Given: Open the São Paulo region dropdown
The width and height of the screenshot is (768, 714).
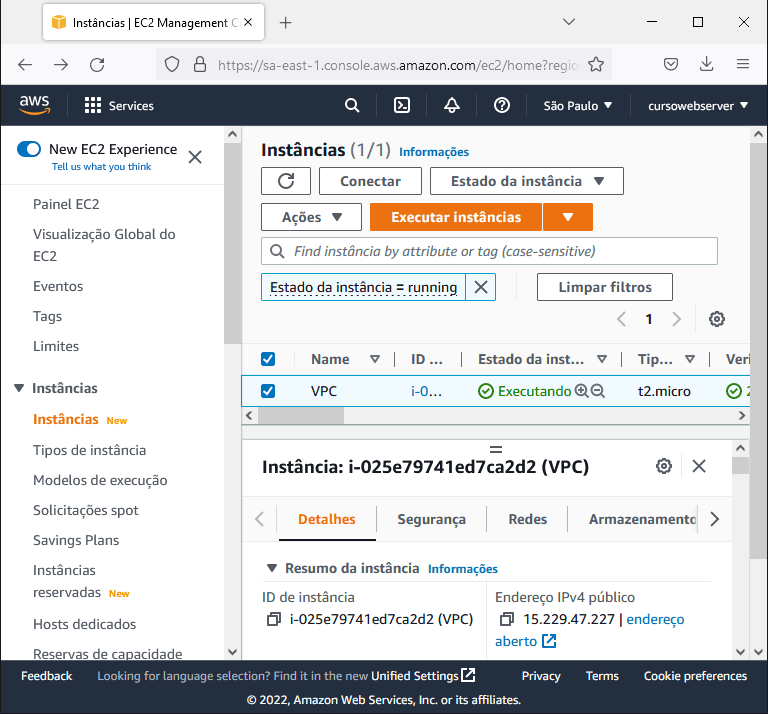Looking at the screenshot, I should (x=577, y=106).
